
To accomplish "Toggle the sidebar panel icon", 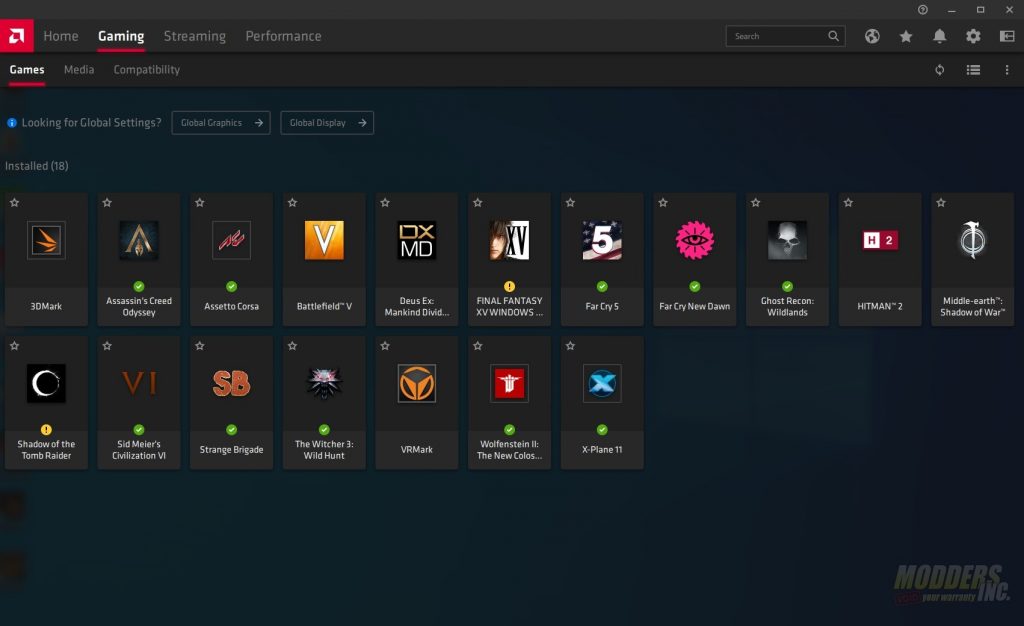I will 1007,37.
